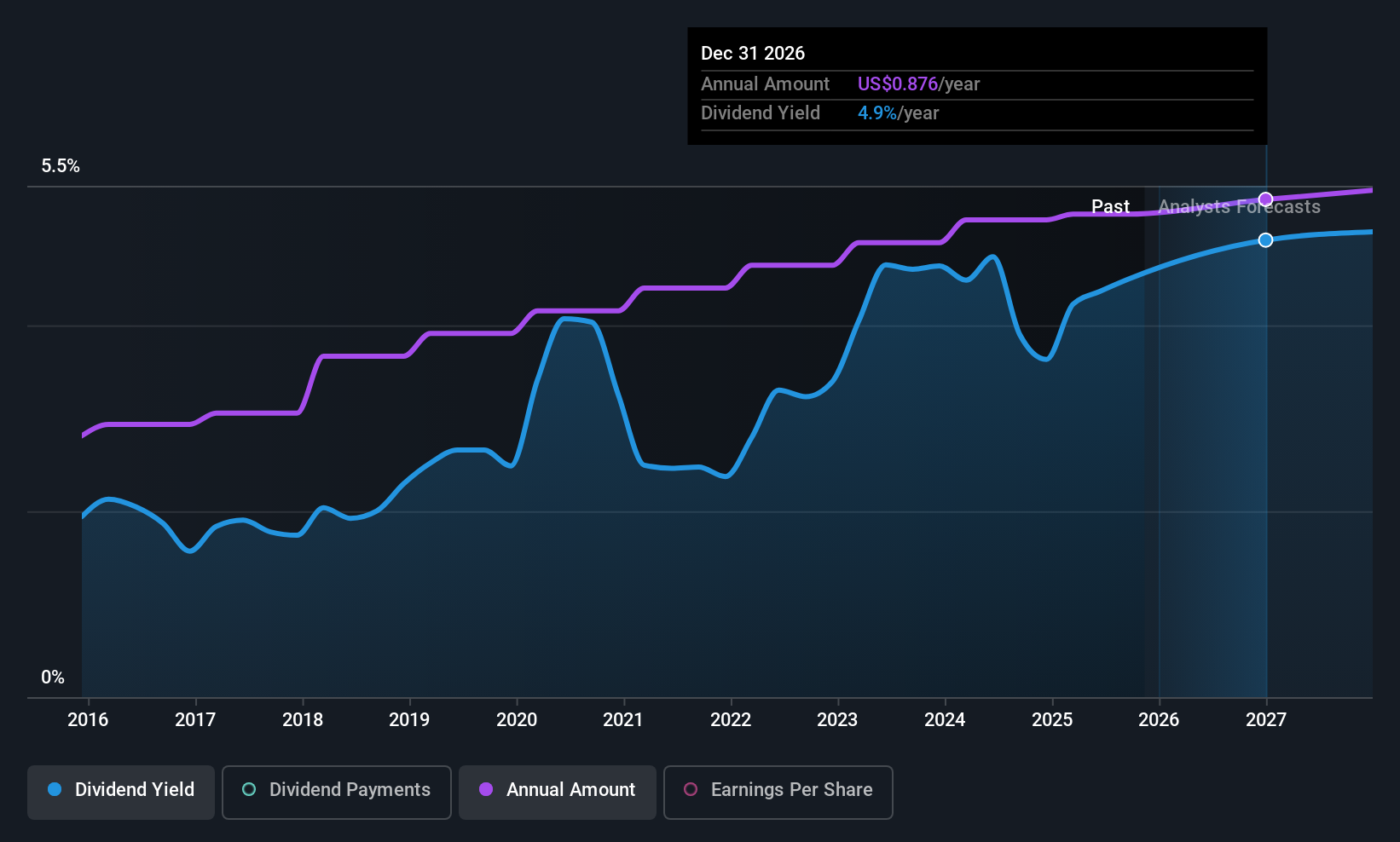
Task: Enable the Dividend Payments series
Action: point(336,792)
